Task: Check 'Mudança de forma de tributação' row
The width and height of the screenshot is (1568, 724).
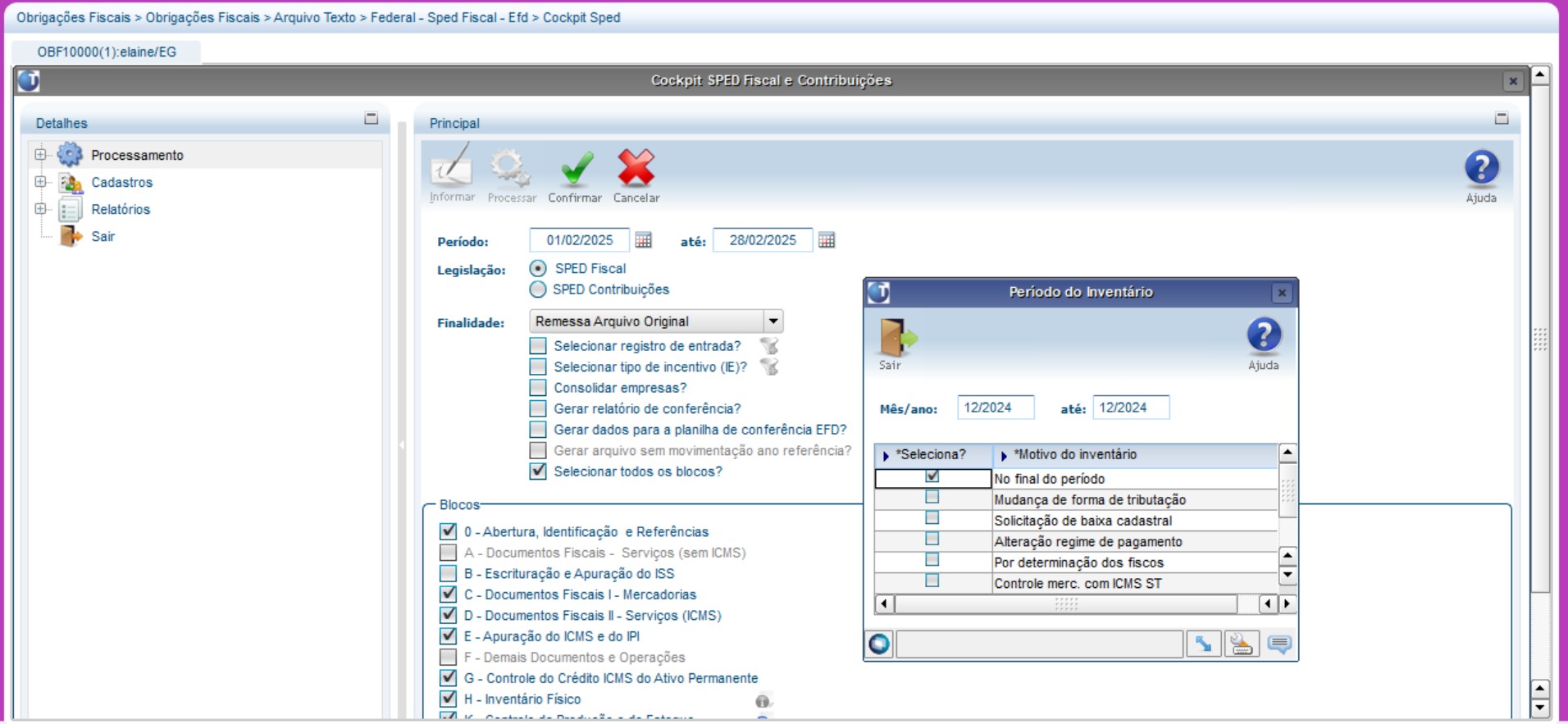Action: pos(932,497)
